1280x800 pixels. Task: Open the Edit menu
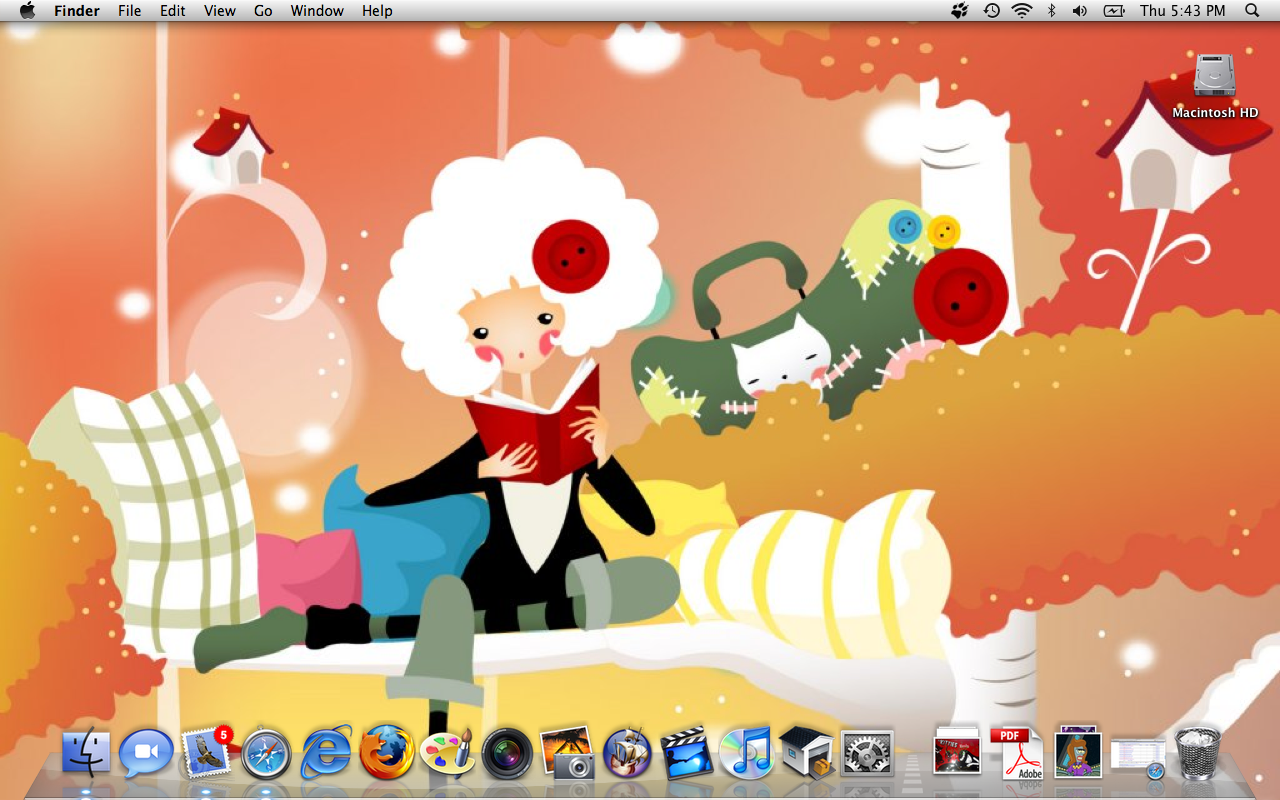click(x=173, y=11)
